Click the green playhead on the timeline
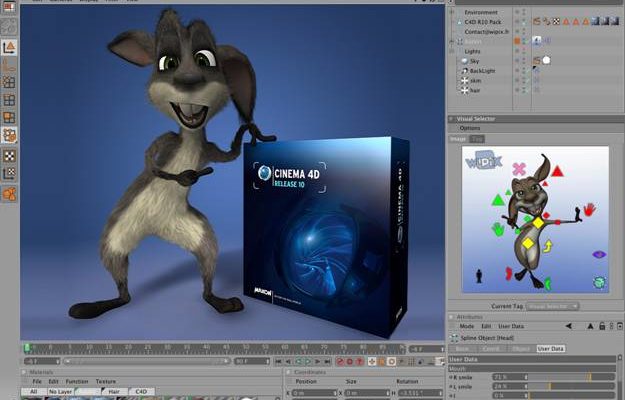 pos(27,348)
